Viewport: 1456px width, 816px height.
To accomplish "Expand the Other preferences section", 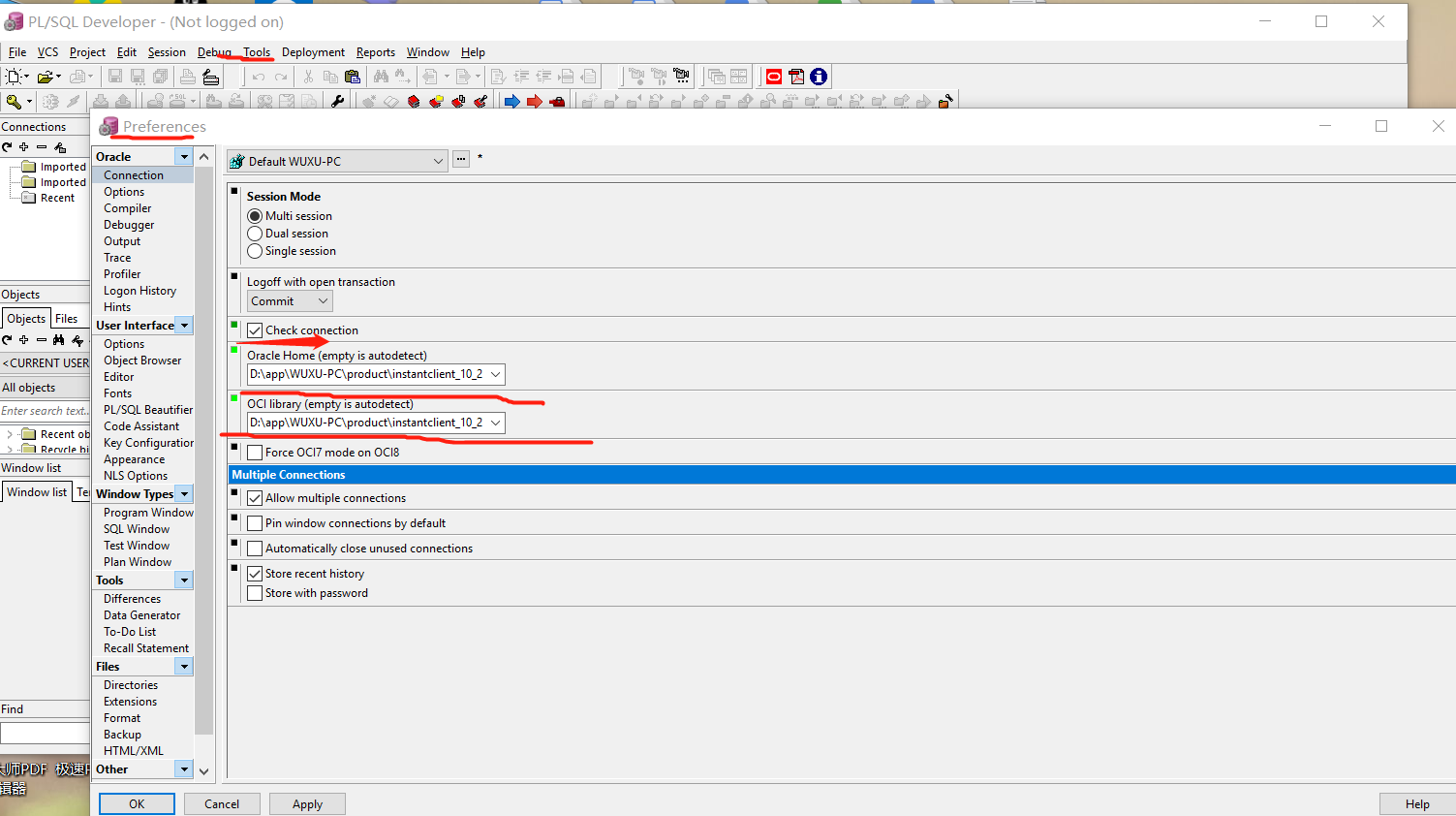I will coord(184,769).
